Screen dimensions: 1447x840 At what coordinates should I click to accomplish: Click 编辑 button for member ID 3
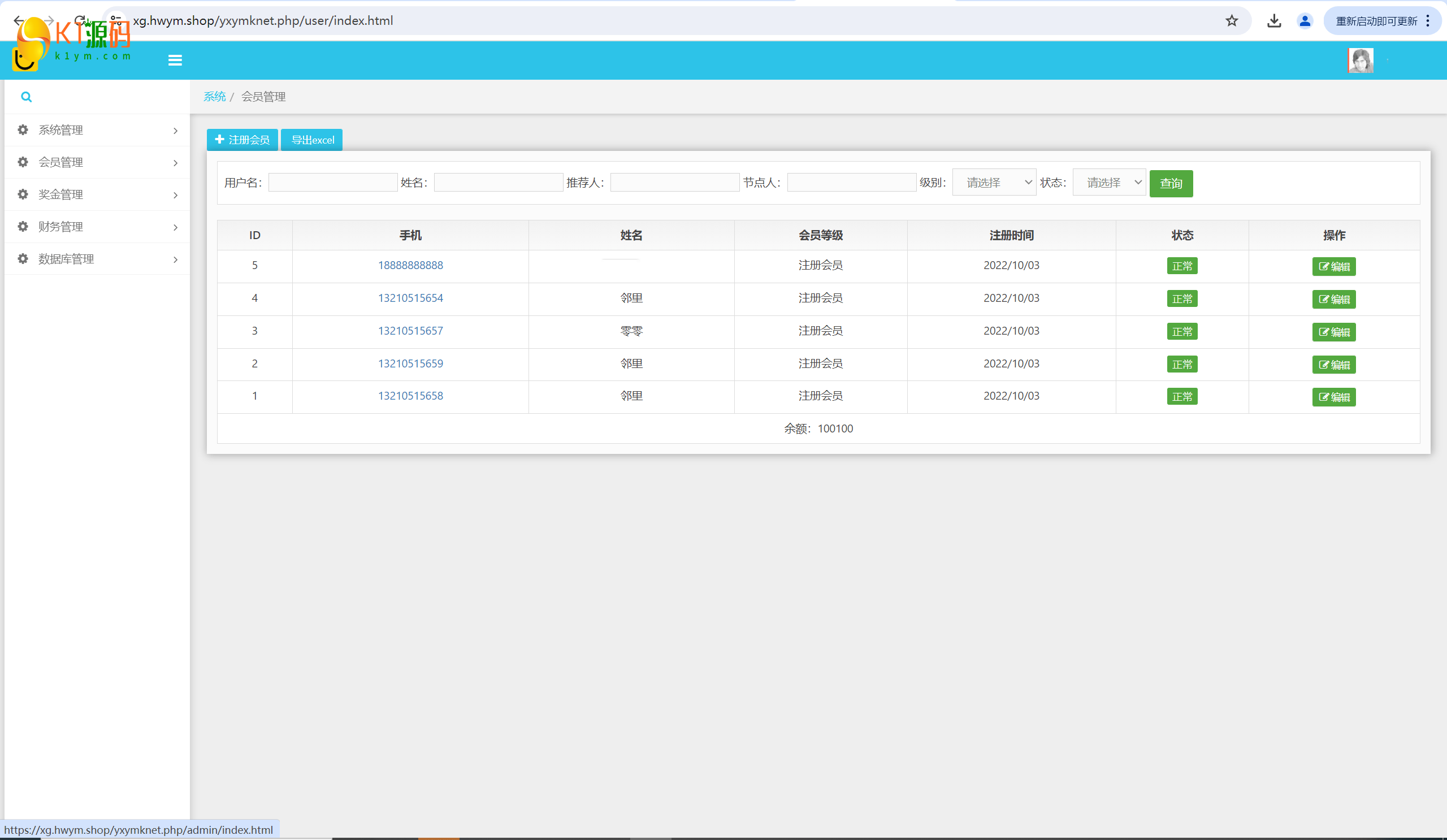pyautogui.click(x=1334, y=332)
